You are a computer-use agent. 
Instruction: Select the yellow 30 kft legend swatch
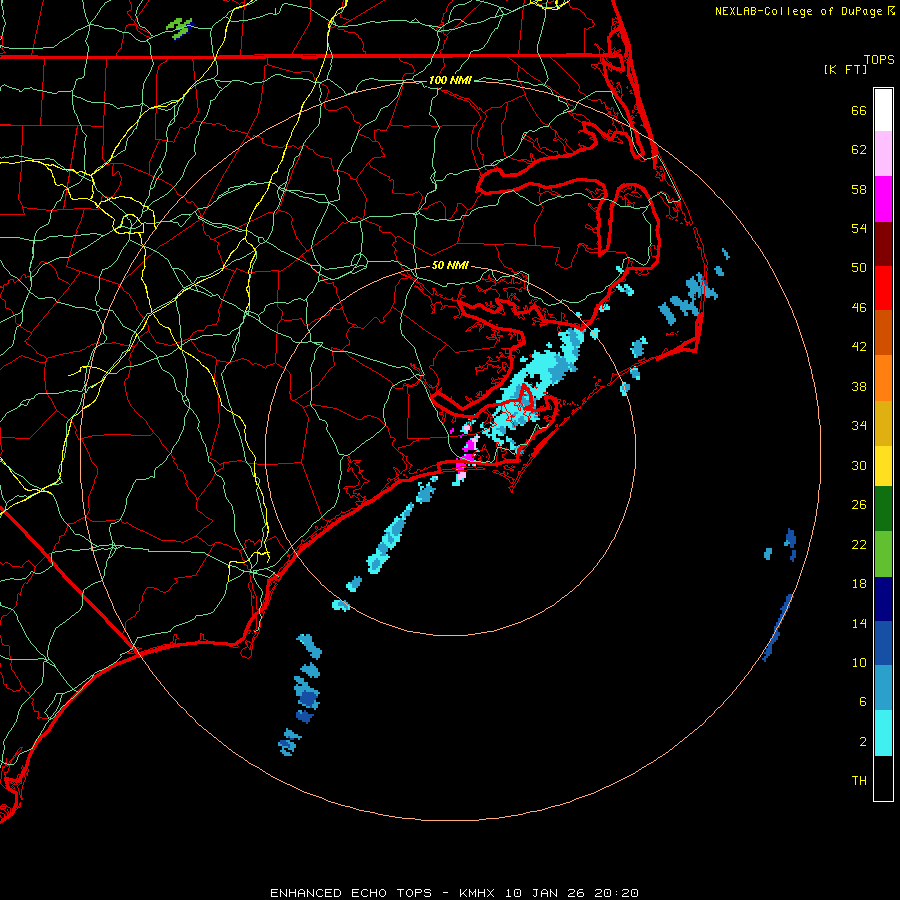point(883,466)
